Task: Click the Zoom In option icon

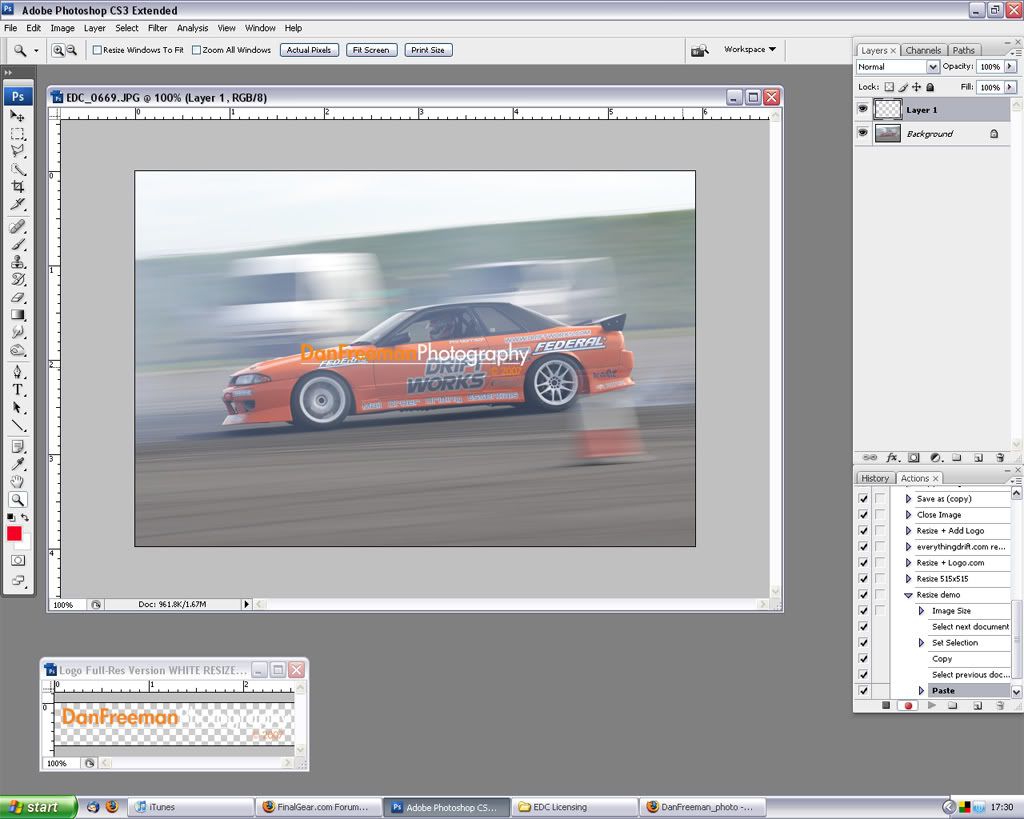Action: pyautogui.click(x=58, y=50)
